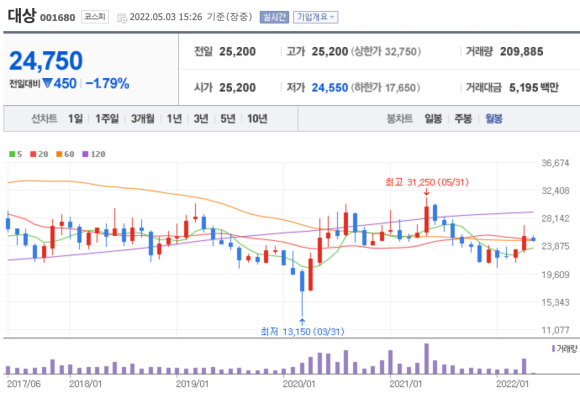Screen dimensions: 580x393
Task: Click the stock code 001680
Action: click(x=57, y=18)
